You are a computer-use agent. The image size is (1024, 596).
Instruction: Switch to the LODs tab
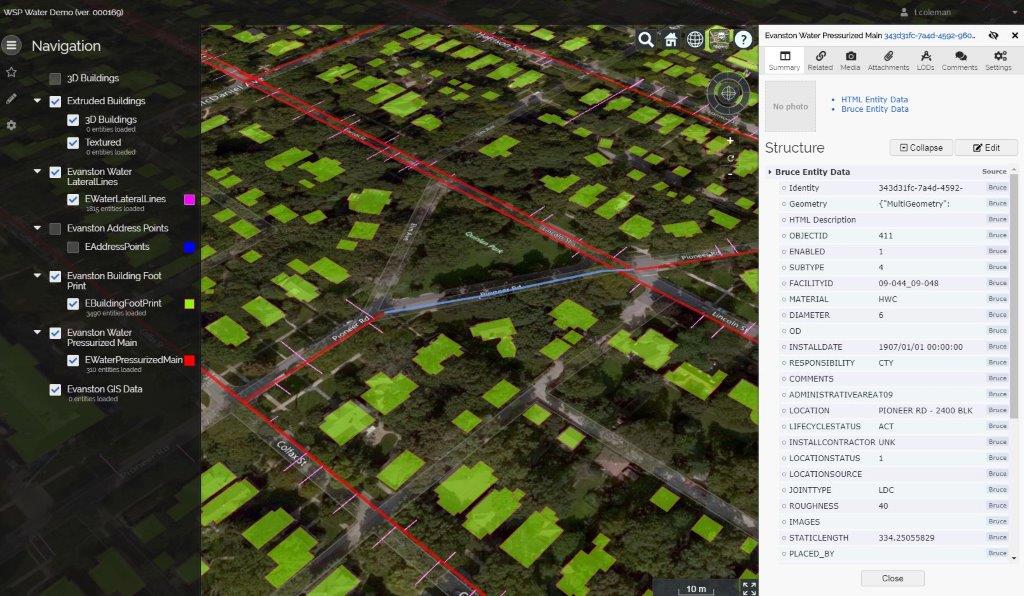pyautogui.click(x=925, y=57)
